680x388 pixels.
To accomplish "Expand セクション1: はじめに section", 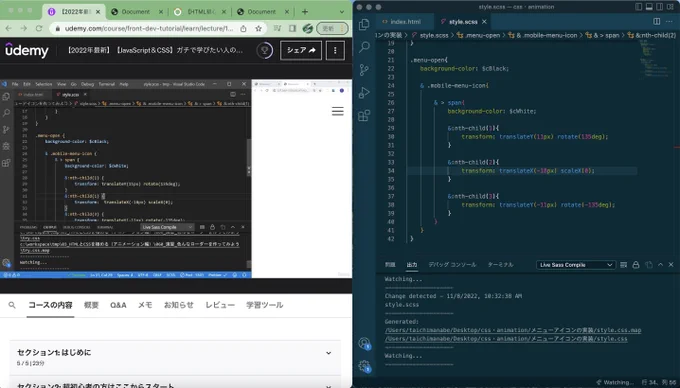I will (x=175, y=357).
